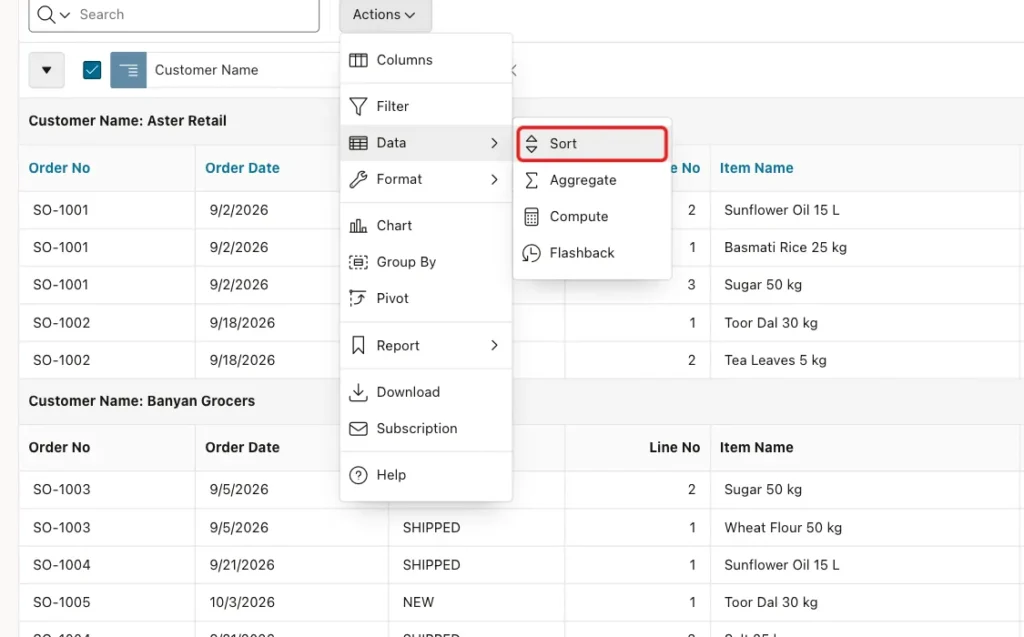Screen dimensions: 1024x637
Task: Click the Format wrench icon
Action: click(x=358, y=179)
